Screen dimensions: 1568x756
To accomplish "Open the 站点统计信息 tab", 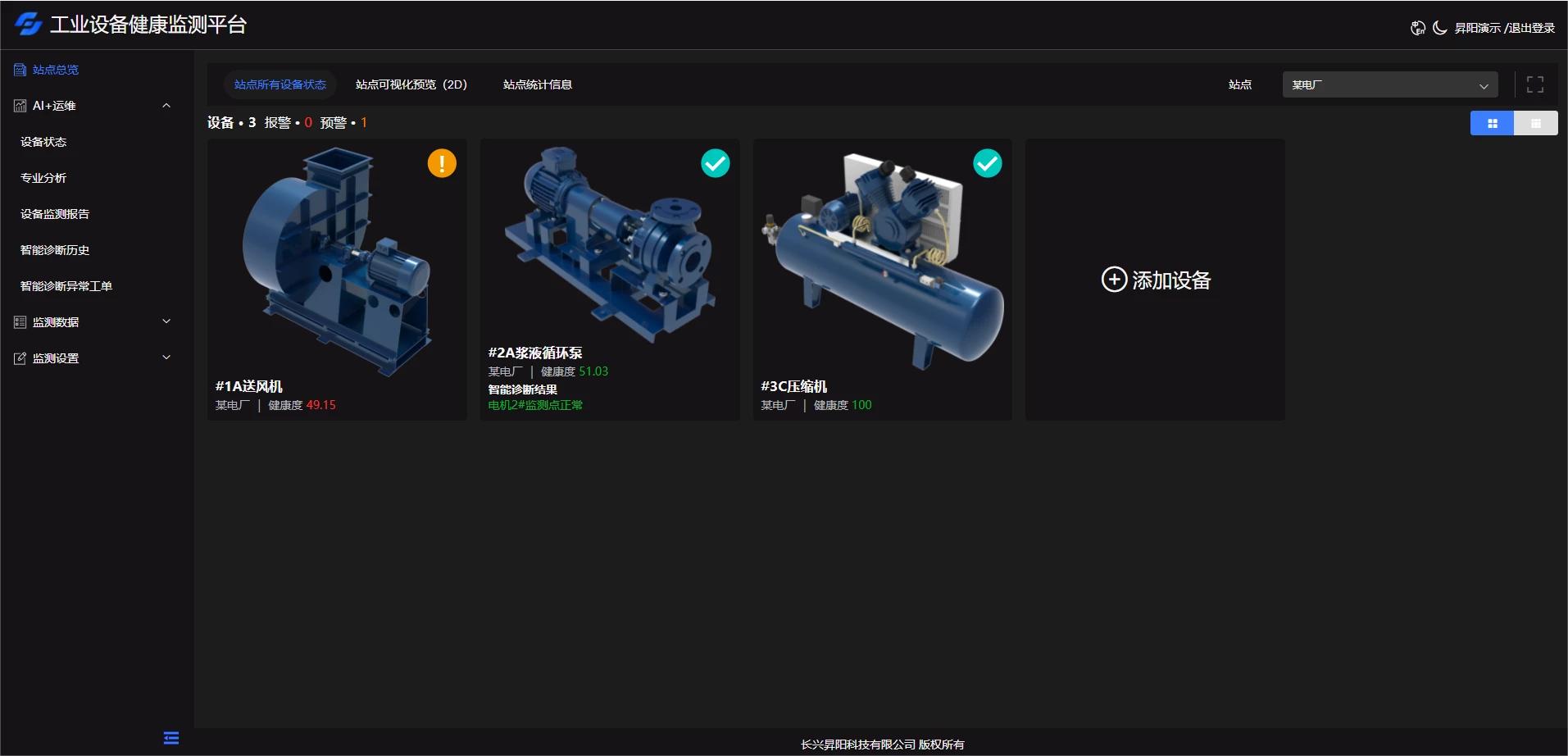I will tap(537, 84).
